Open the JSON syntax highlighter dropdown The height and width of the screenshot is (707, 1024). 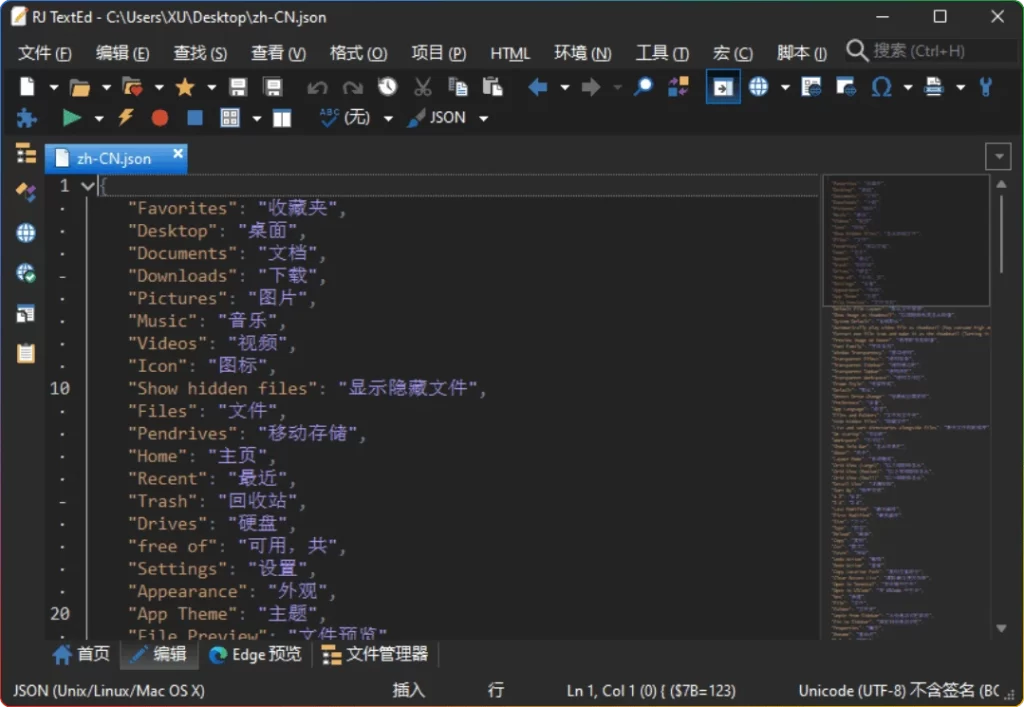point(483,117)
